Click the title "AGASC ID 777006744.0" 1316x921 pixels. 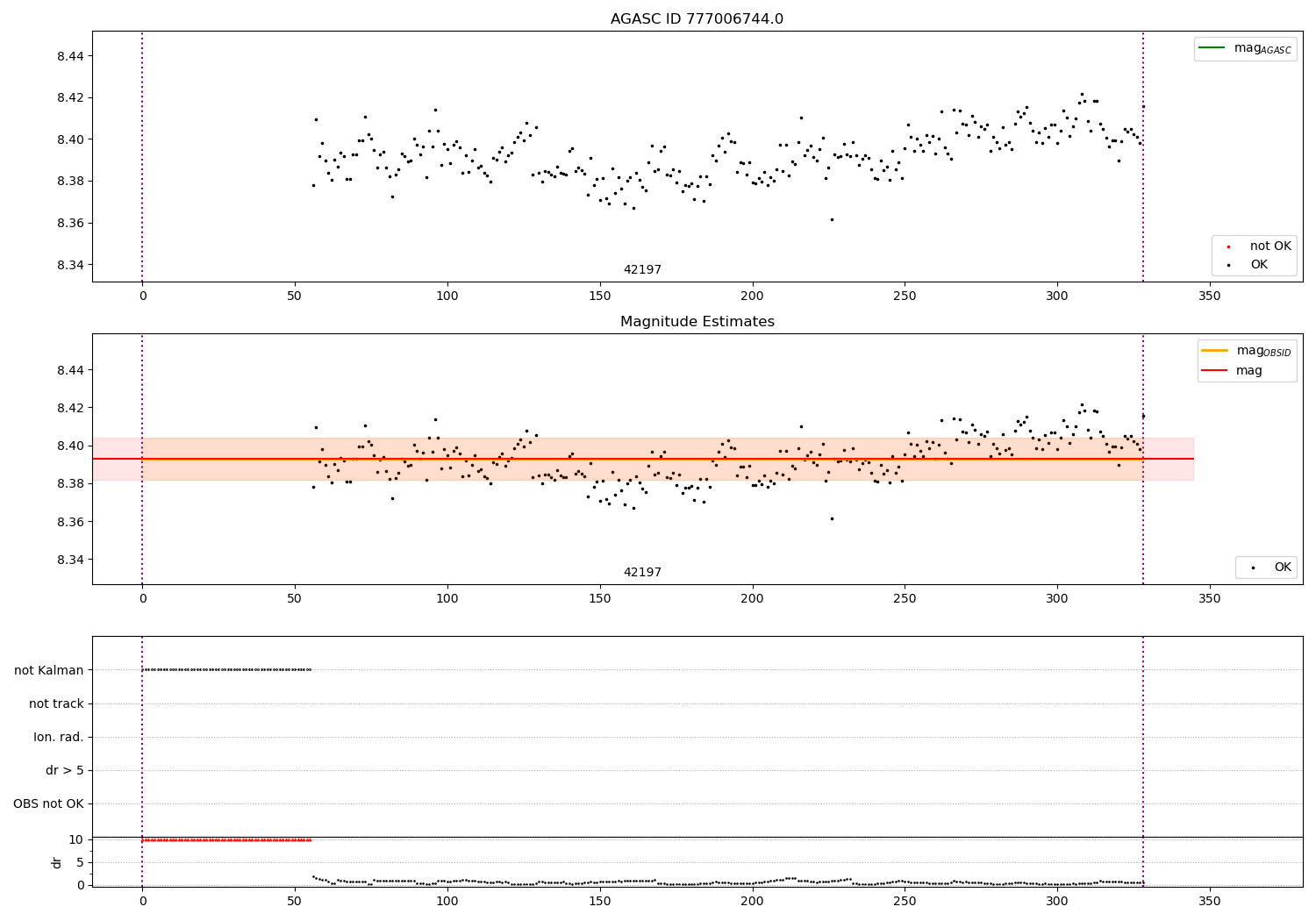pos(697,19)
